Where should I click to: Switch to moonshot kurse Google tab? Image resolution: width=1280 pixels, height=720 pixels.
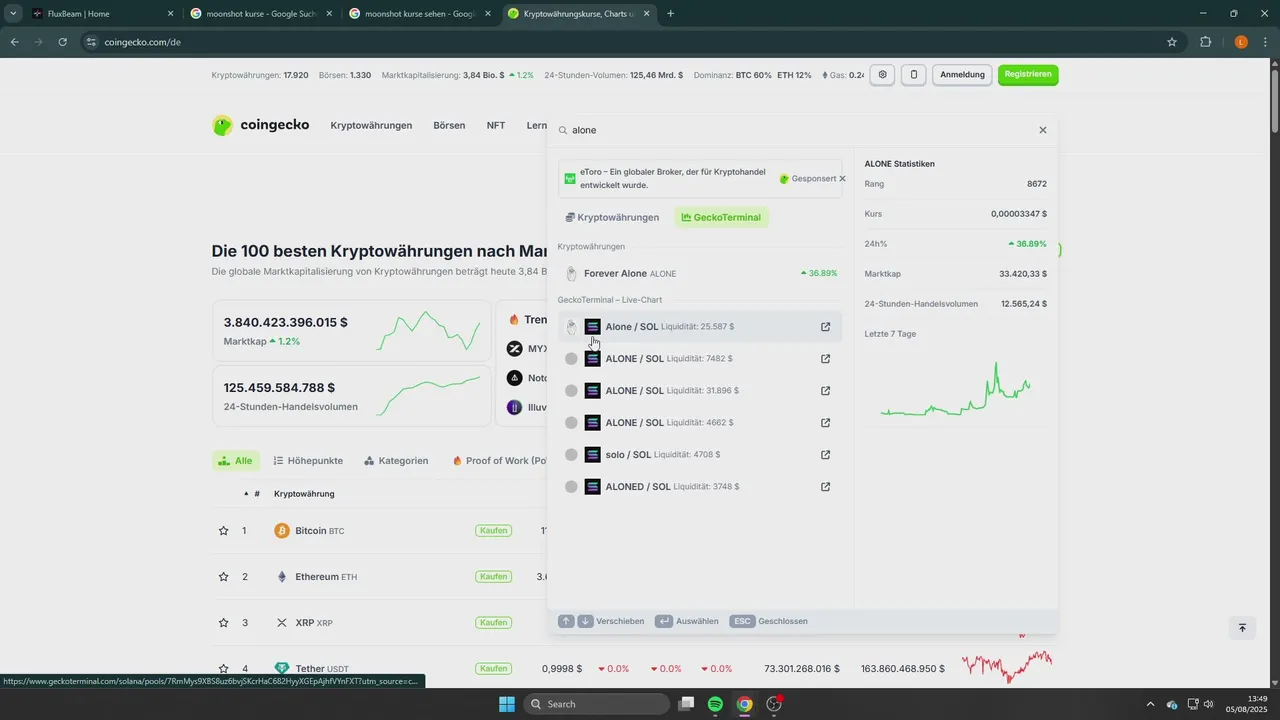pyautogui.click(x=262, y=14)
